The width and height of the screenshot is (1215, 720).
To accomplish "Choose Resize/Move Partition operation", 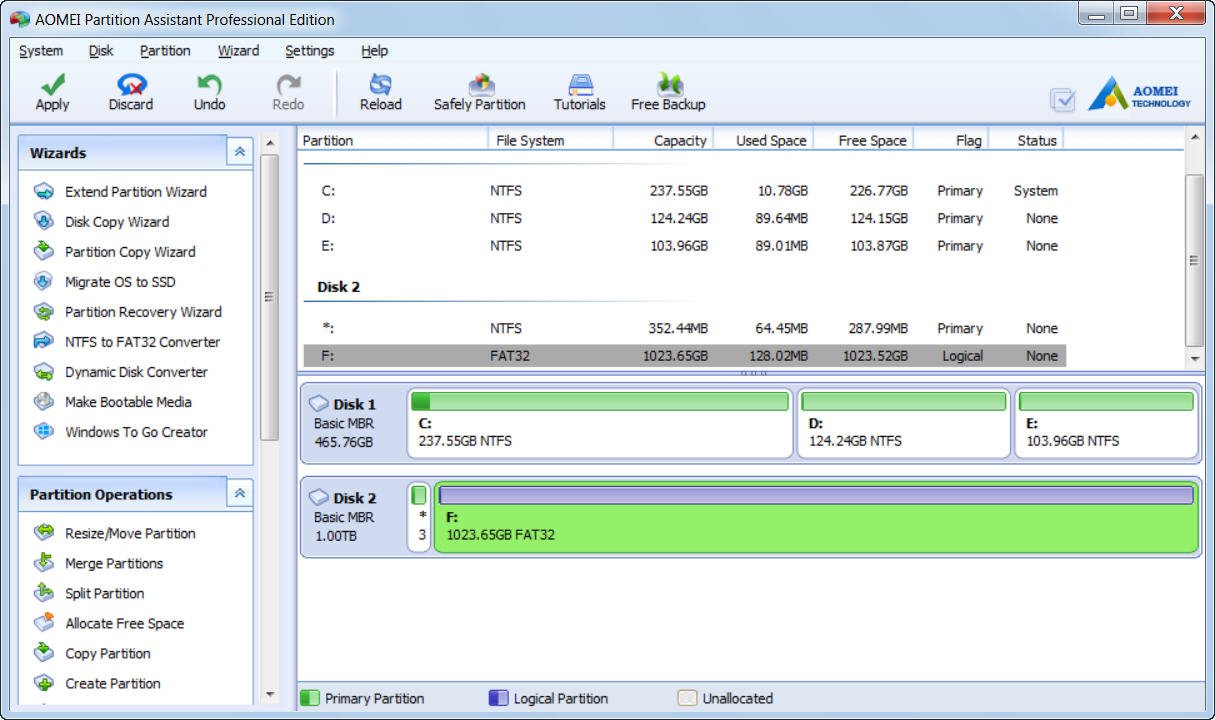I will click(x=130, y=534).
